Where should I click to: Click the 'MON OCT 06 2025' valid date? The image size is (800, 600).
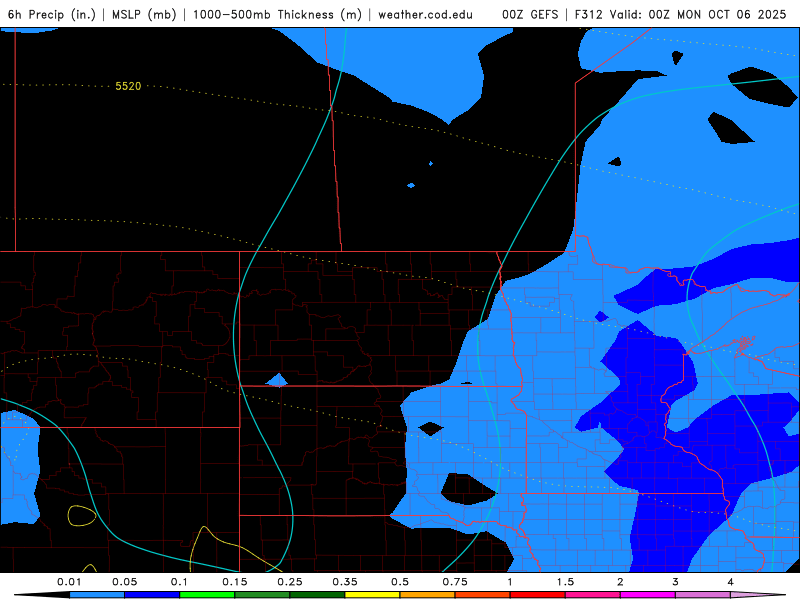[732, 14]
